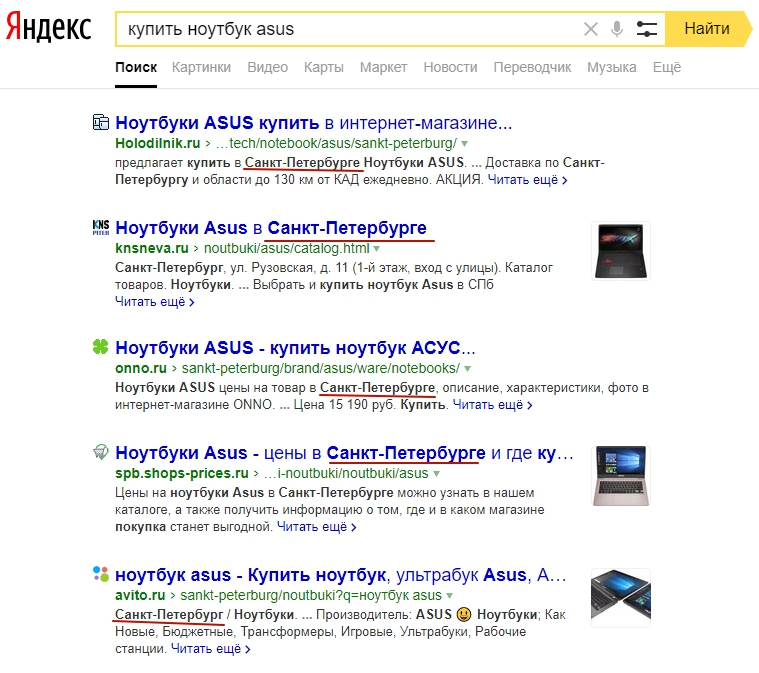Open result ноутбук asus - Купить ноутбук, ультрабук
This screenshot has width=759, height=673.
pos(341,575)
